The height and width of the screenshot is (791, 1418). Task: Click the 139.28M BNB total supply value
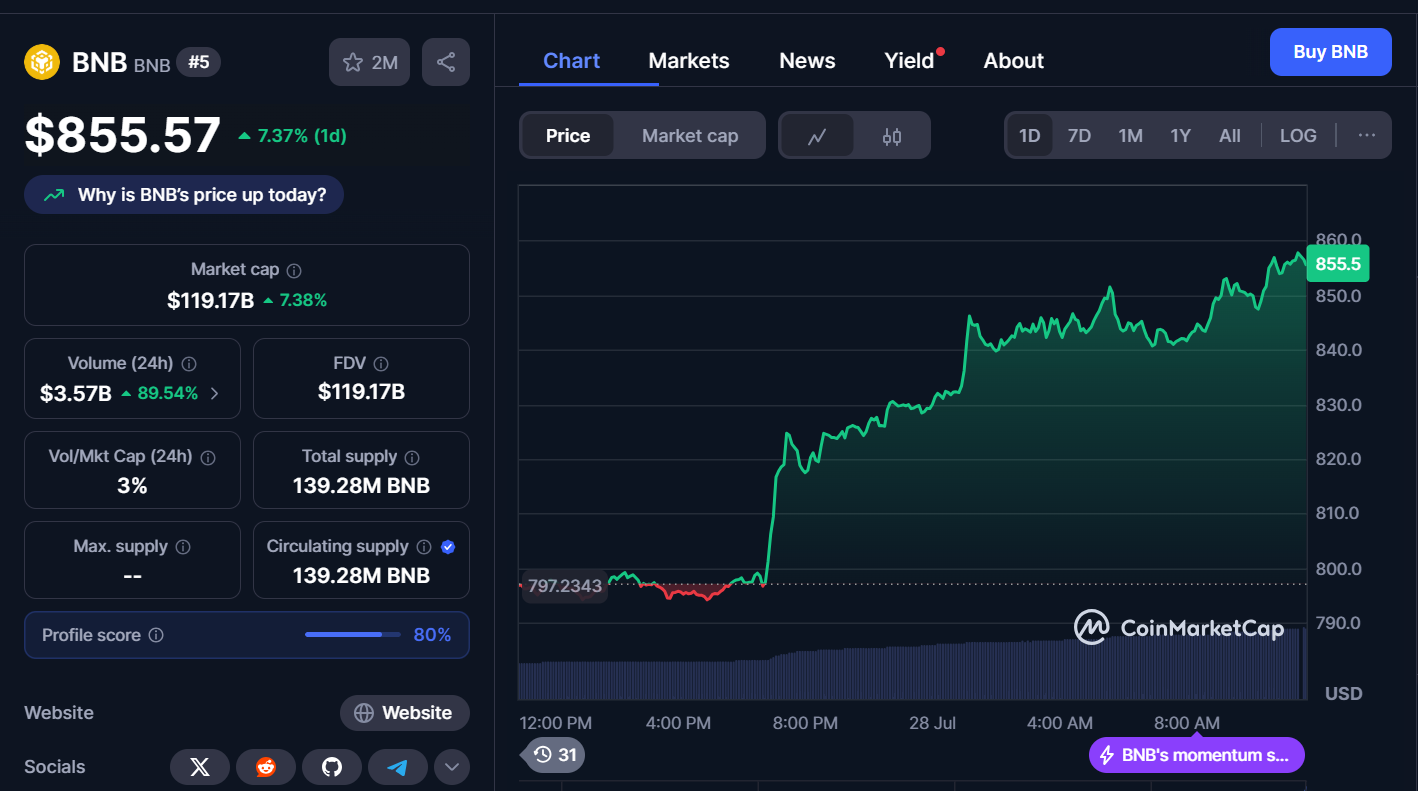(x=361, y=486)
